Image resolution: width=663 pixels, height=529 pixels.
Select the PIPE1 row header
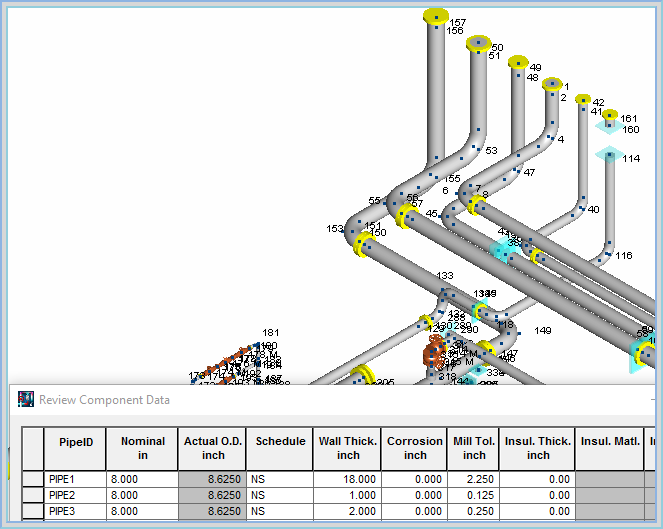click(33, 479)
